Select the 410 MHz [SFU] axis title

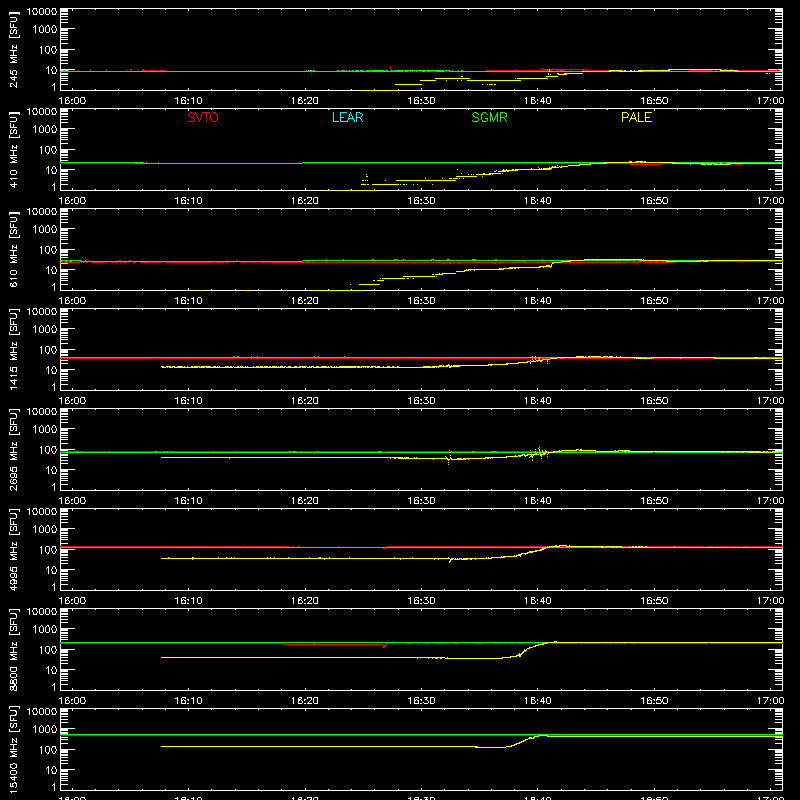[x=13, y=149]
